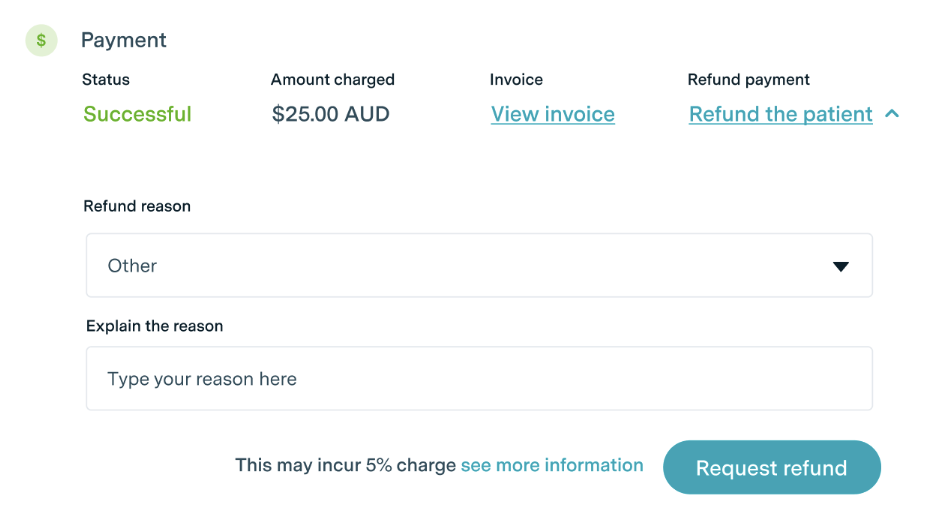Click the Invoice column label
This screenshot has width=942, height=527.
(x=516, y=79)
